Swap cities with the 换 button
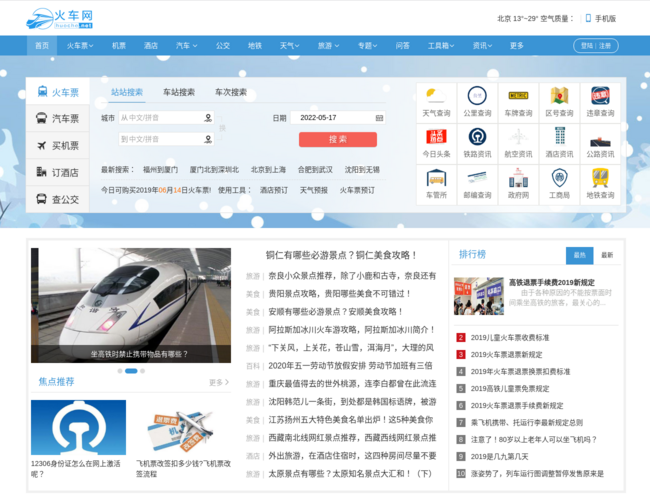Image resolution: width=650 pixels, height=500 pixels. point(223,129)
